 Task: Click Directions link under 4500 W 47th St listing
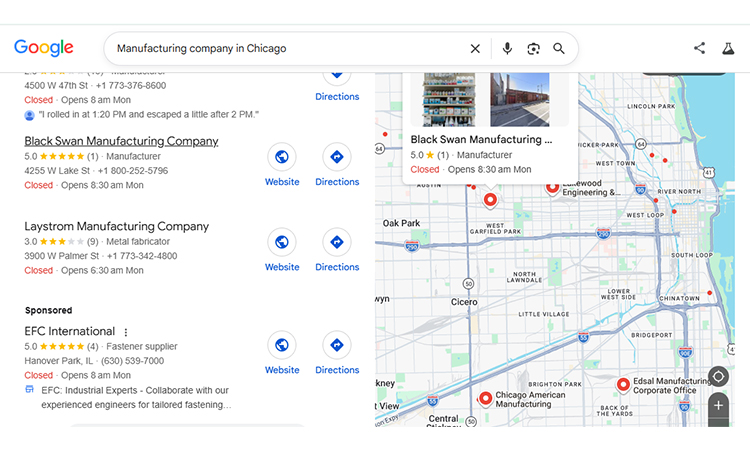click(337, 97)
